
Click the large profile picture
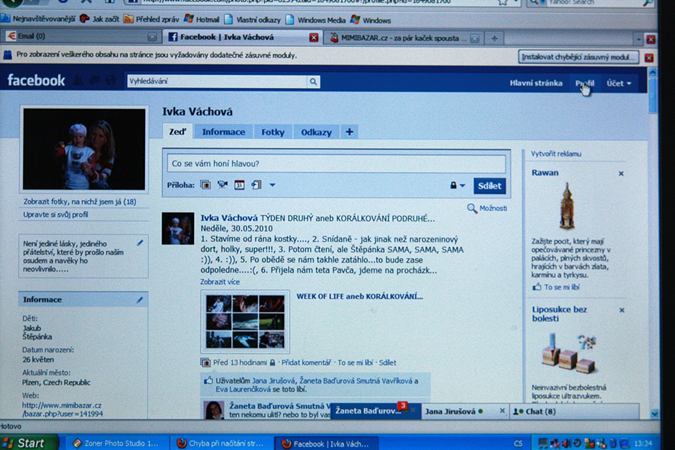click(x=84, y=149)
